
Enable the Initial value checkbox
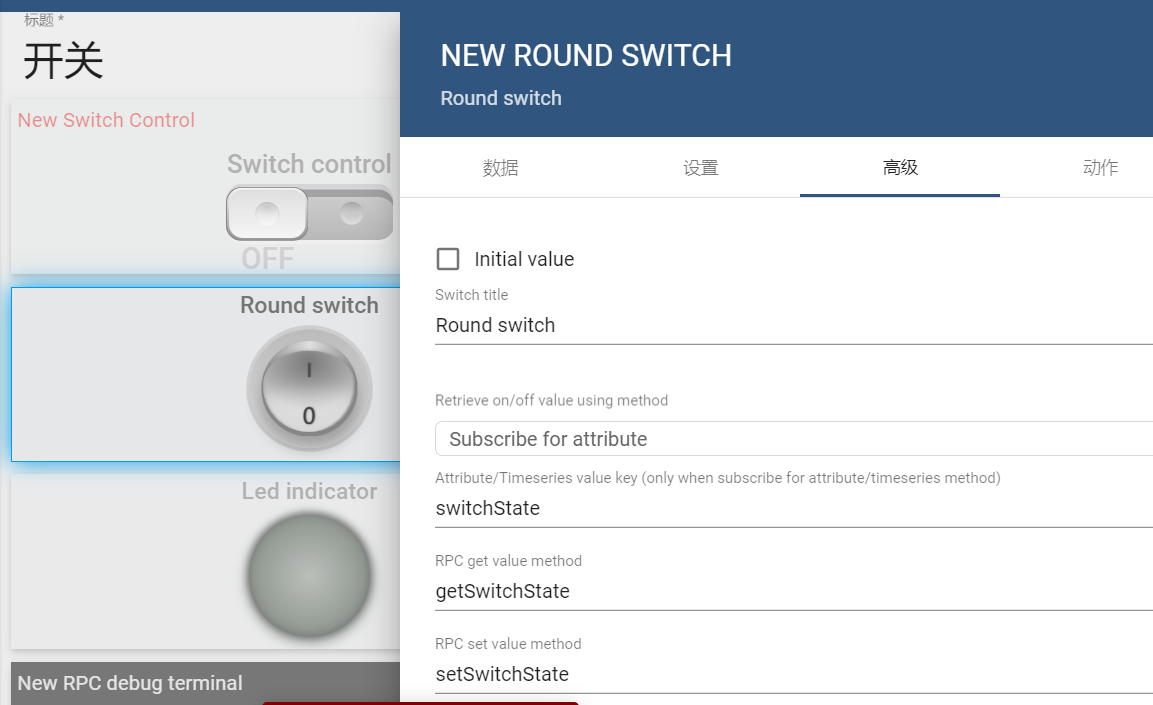point(448,258)
